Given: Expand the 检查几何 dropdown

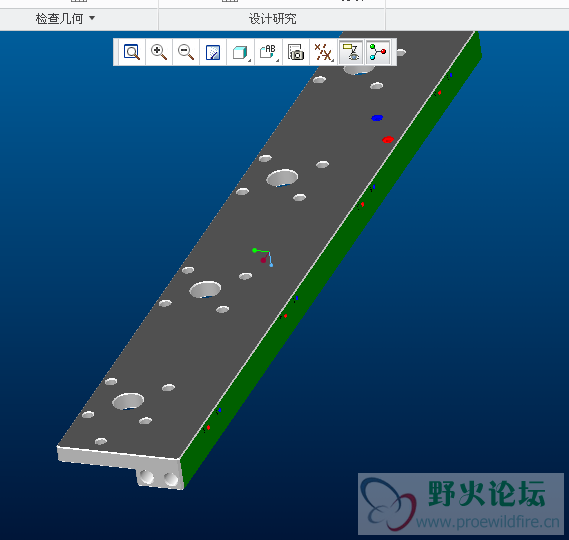Looking at the screenshot, I should 65,19.
